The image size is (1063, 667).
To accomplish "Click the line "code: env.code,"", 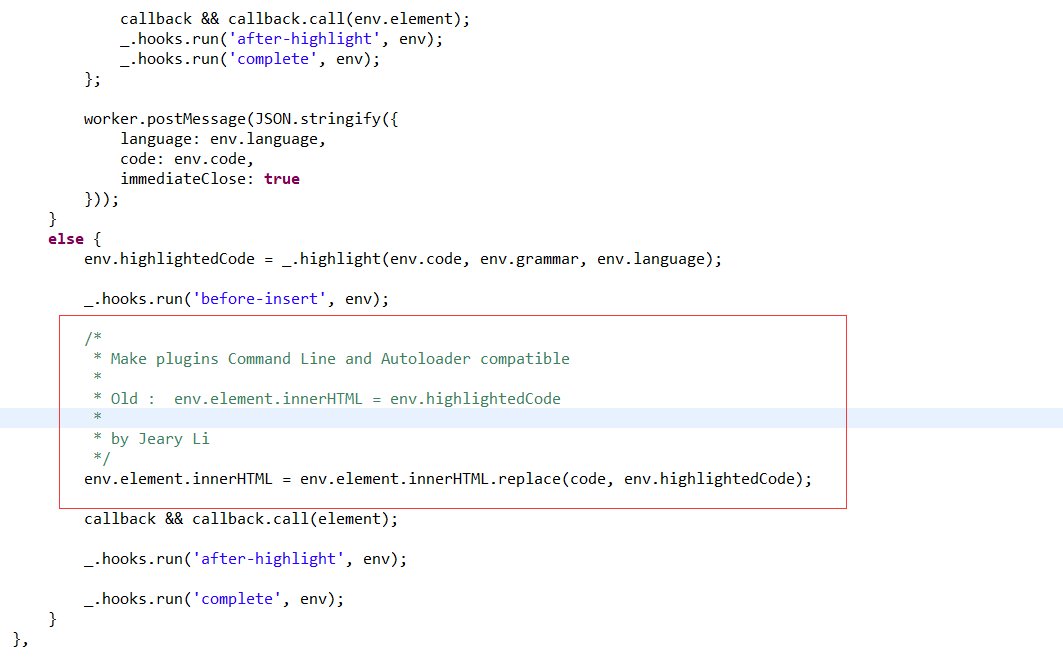I will (x=187, y=159).
